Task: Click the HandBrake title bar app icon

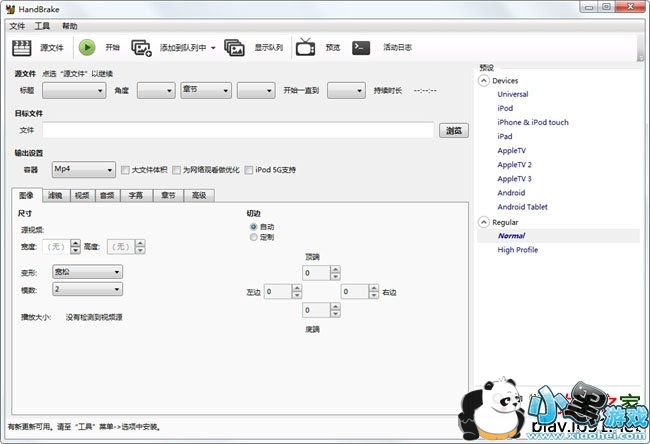Action: (10, 9)
